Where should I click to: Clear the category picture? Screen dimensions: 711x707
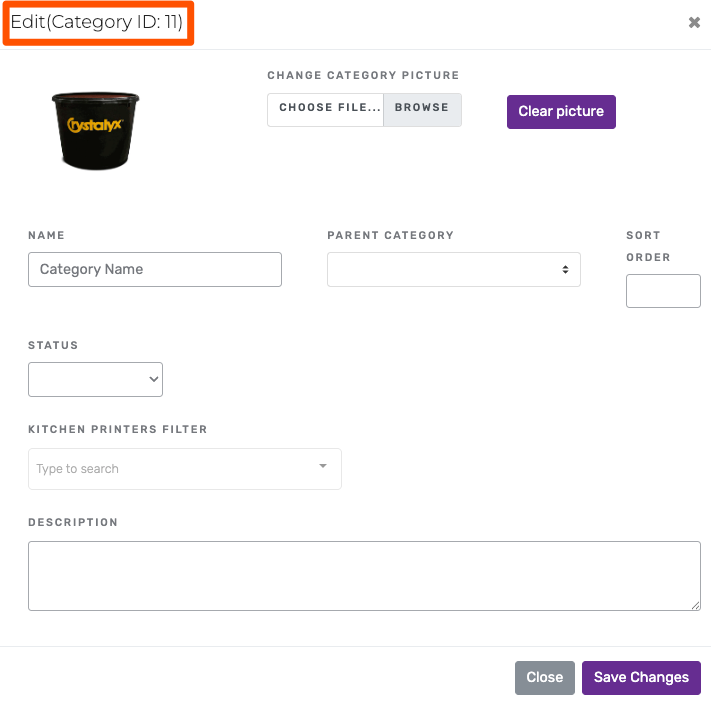point(561,111)
